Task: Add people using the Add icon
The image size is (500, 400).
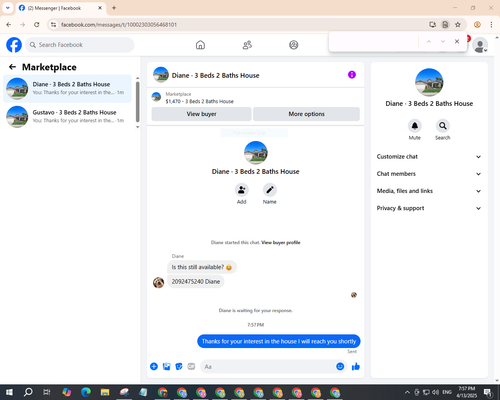Action: (242, 190)
